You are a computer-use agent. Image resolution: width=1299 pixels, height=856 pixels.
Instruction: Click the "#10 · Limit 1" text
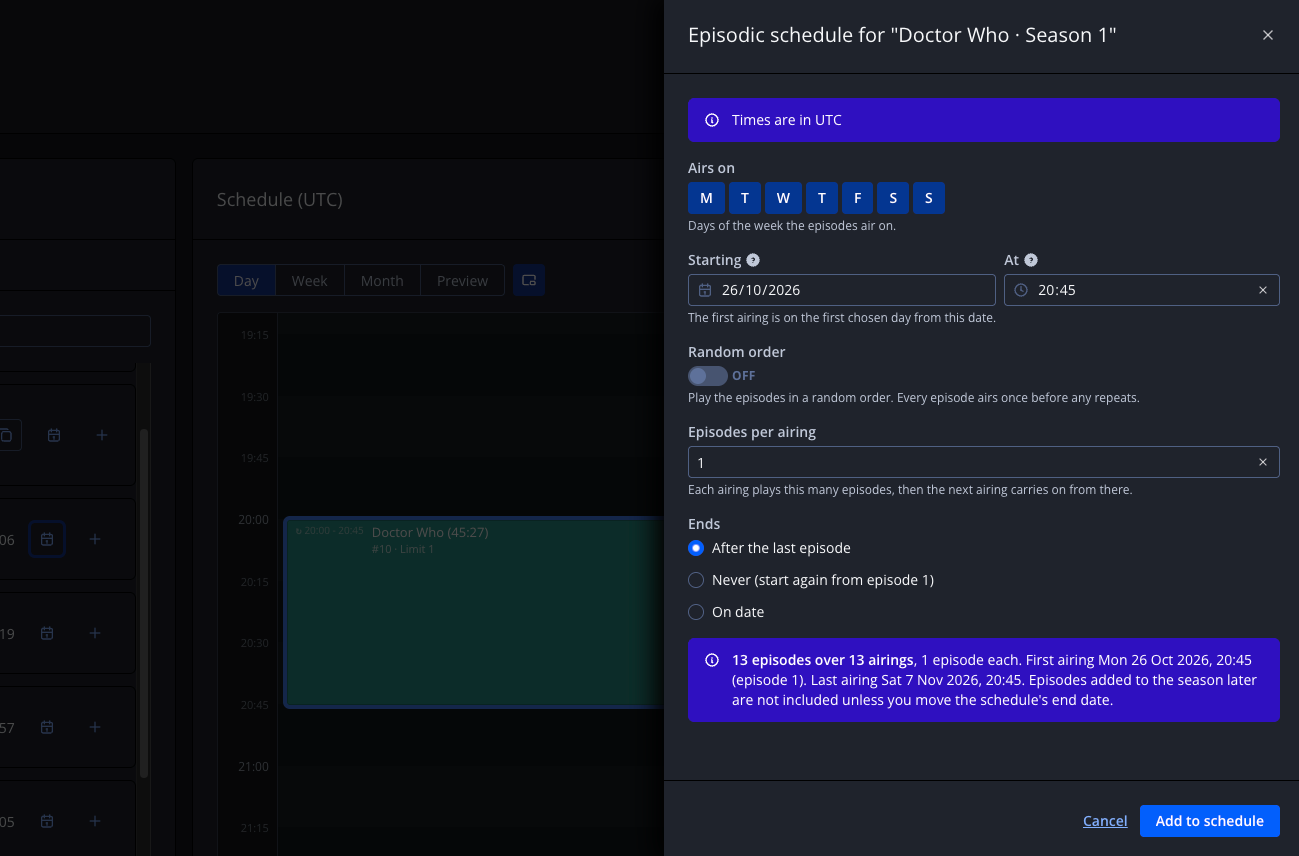tap(403, 549)
